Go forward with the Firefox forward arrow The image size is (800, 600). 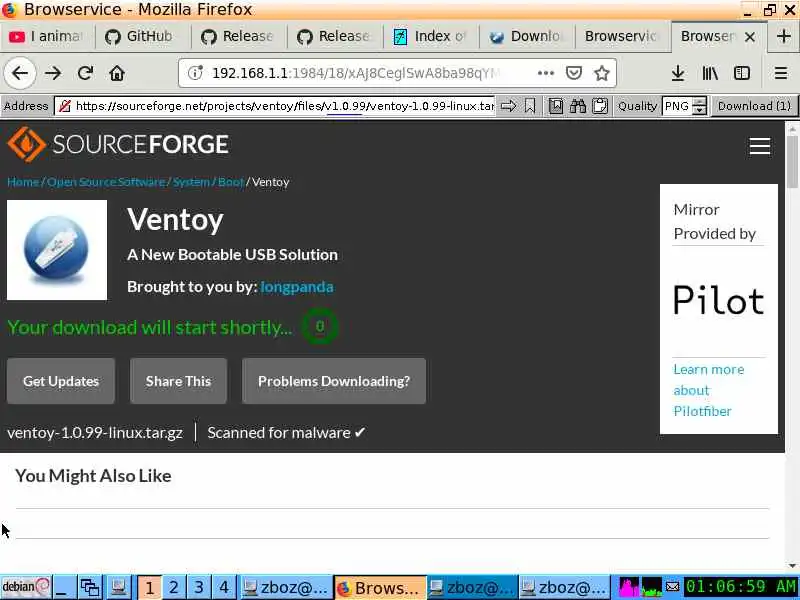tap(53, 73)
